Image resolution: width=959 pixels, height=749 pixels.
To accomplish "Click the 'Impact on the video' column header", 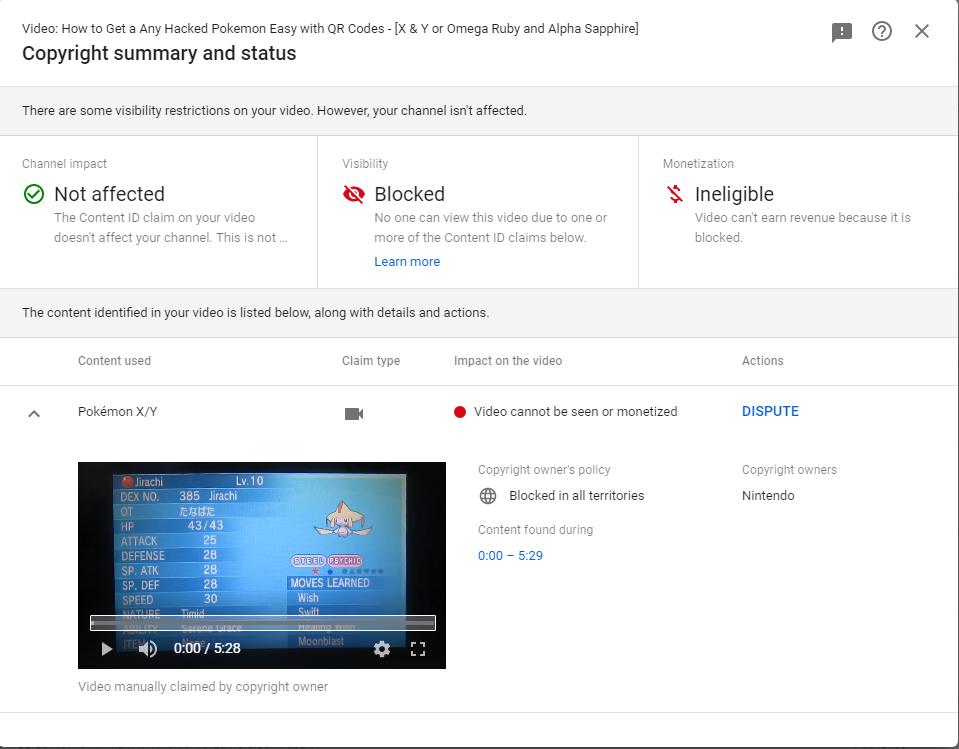I will 508,361.
